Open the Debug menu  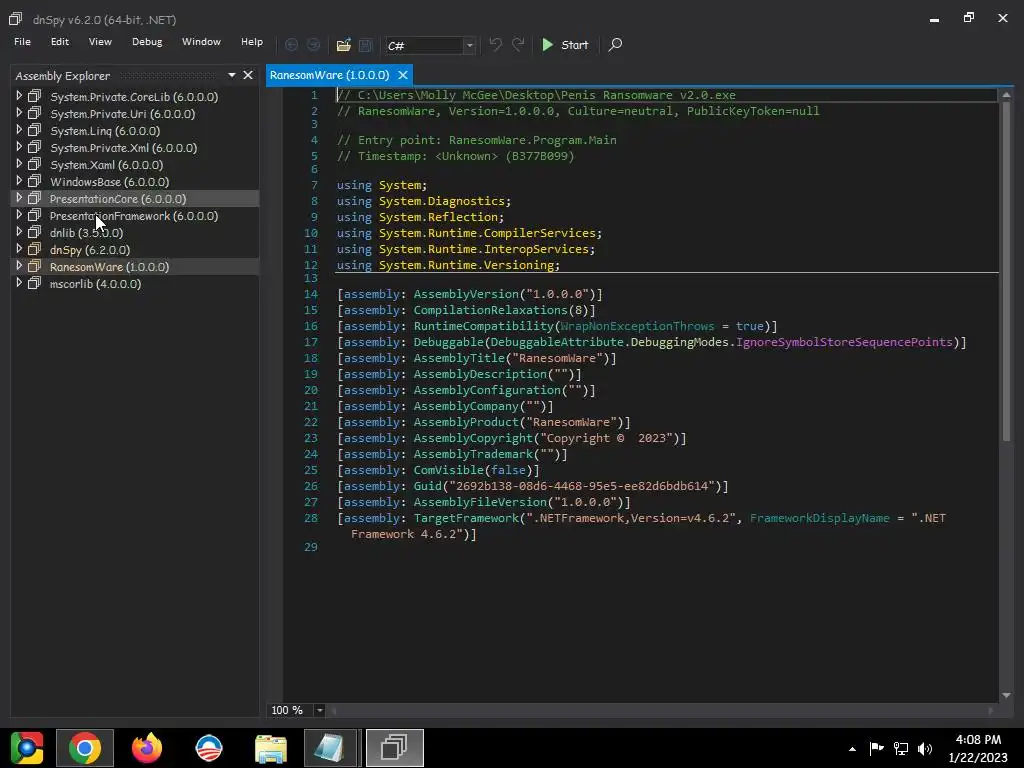click(x=147, y=41)
